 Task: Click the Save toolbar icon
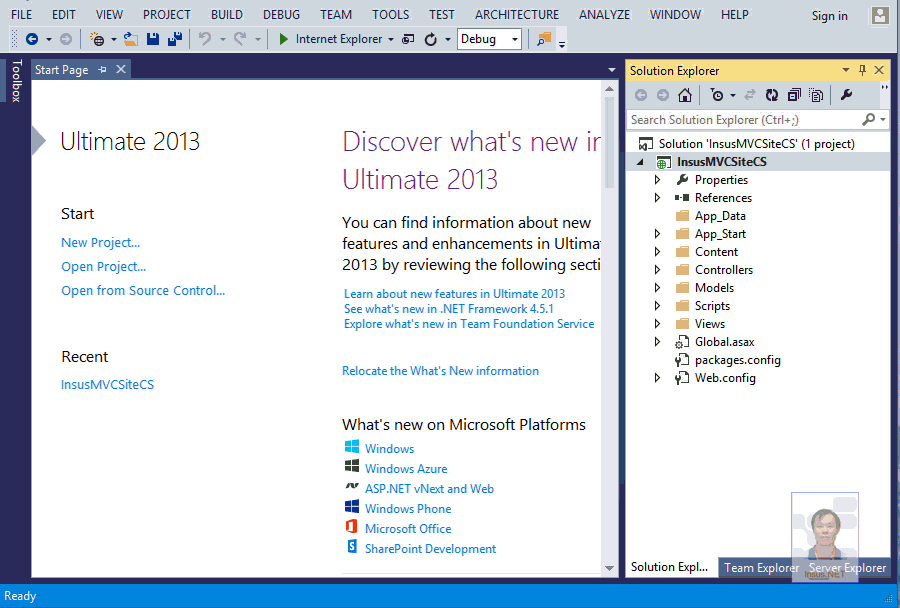tap(153, 39)
